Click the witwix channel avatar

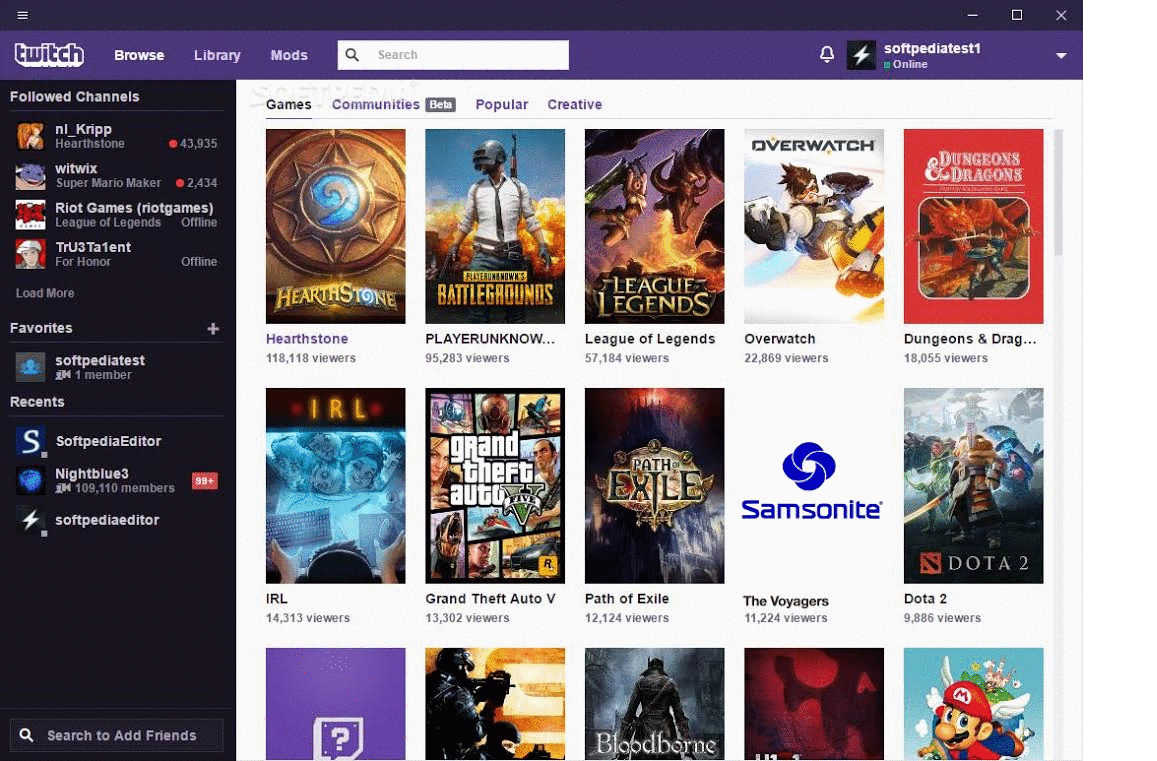coord(30,176)
